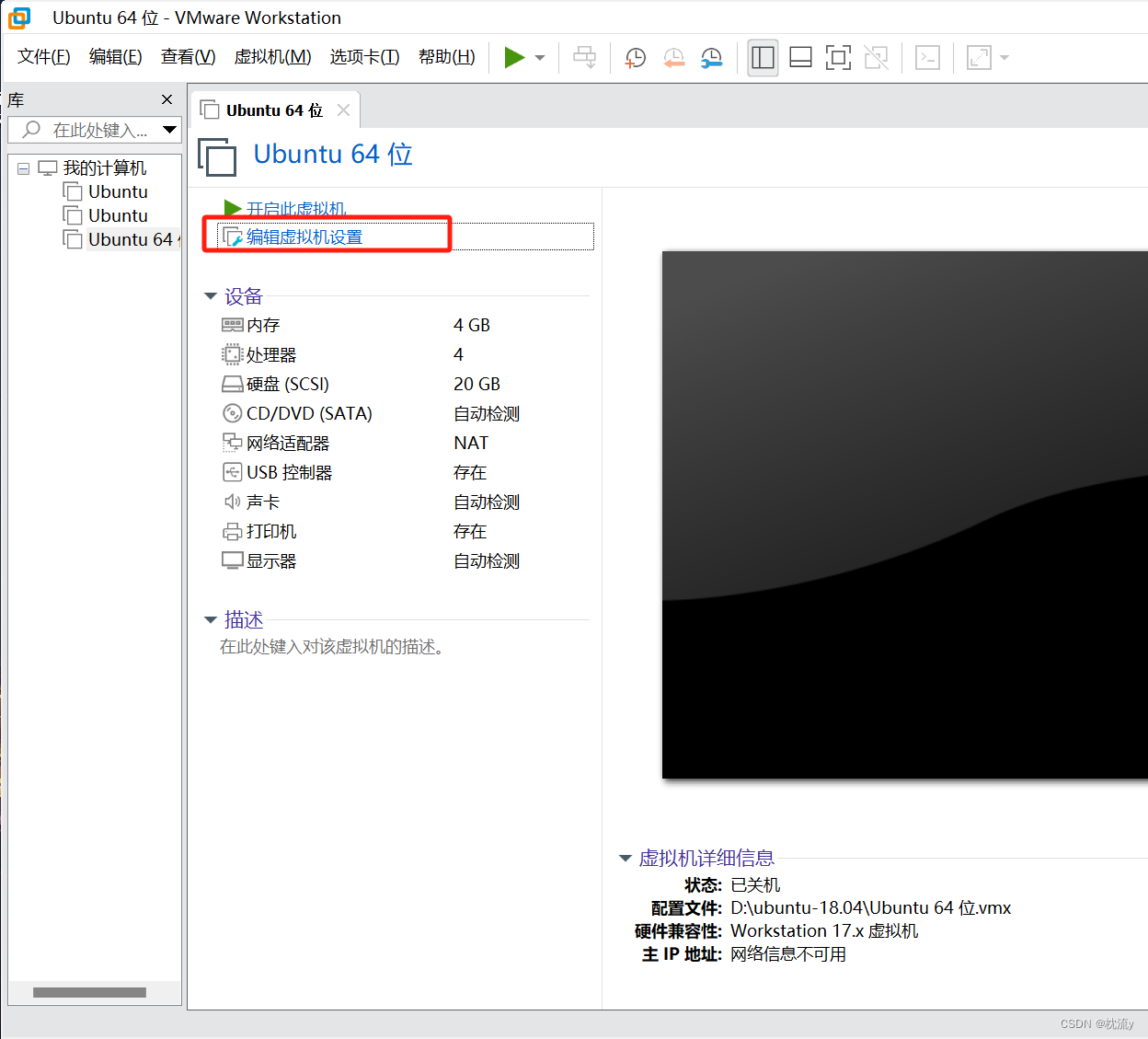Open the library search dropdown arrow

coord(169,130)
